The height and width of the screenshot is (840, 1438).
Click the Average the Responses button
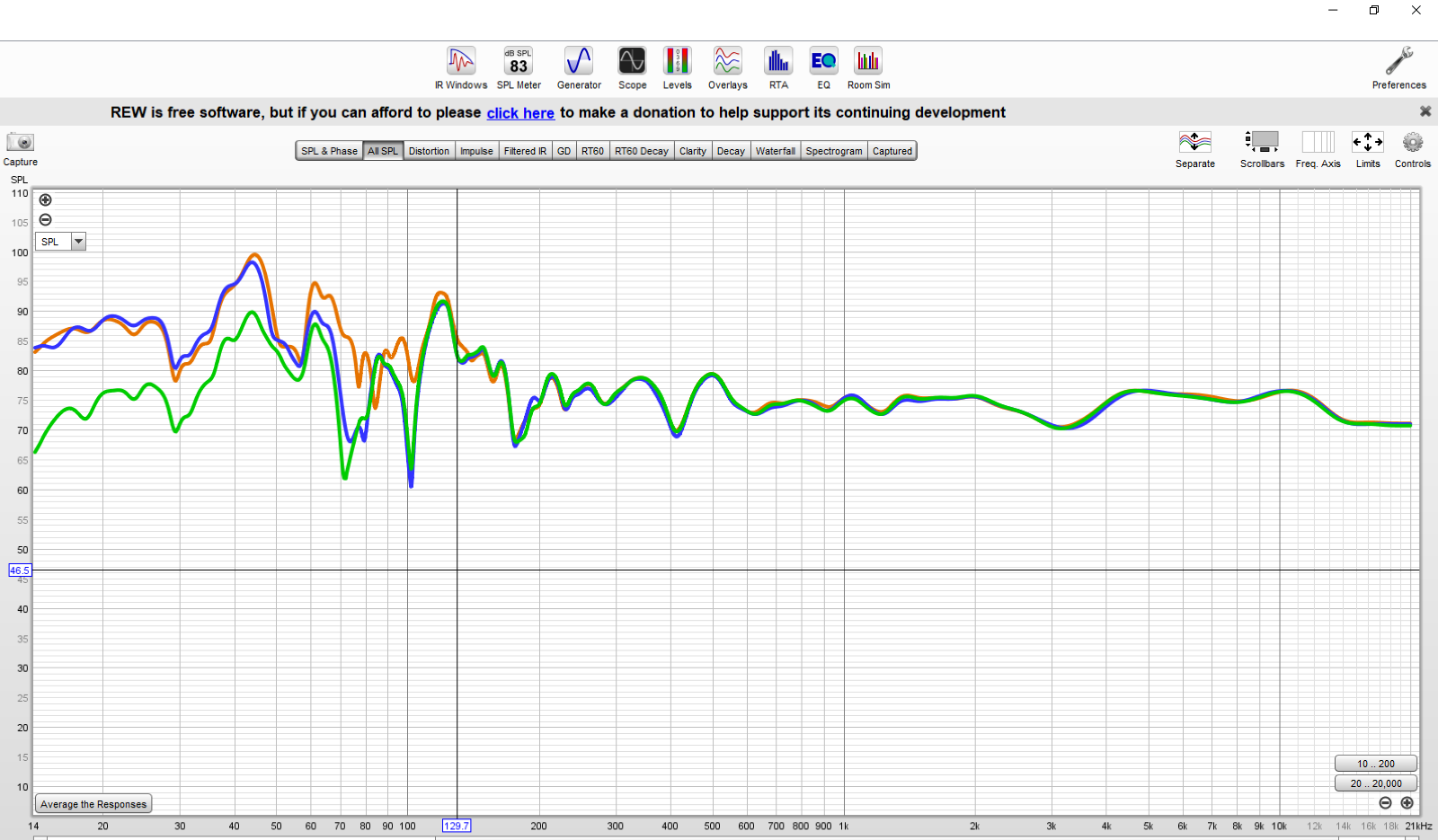(x=93, y=804)
